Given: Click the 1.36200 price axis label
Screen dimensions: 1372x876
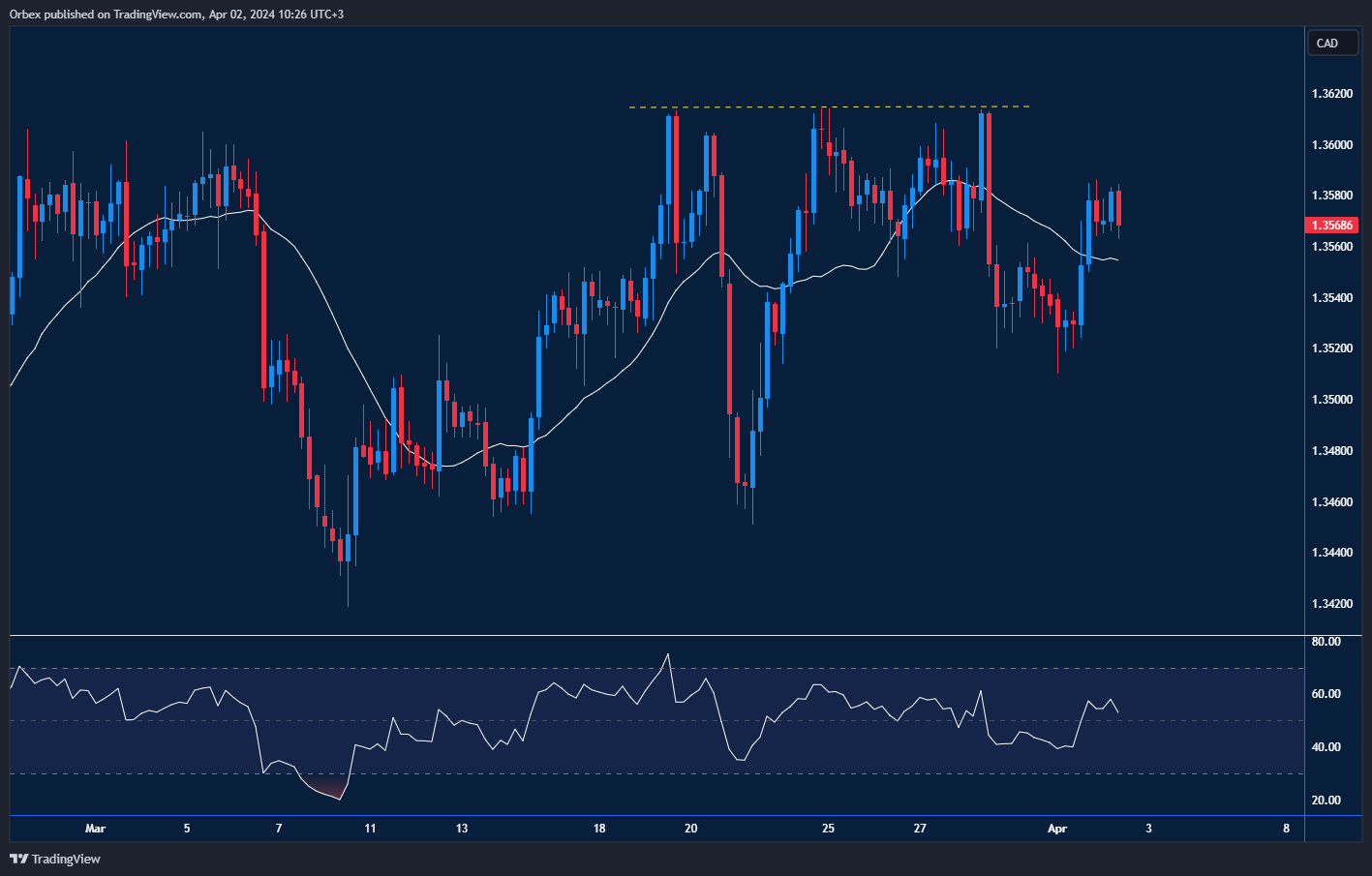Looking at the screenshot, I should pos(1332,93).
